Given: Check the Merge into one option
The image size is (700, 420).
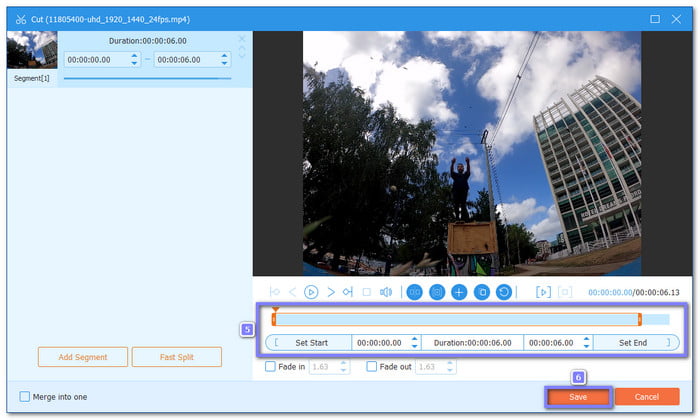Looking at the screenshot, I should (x=25, y=397).
